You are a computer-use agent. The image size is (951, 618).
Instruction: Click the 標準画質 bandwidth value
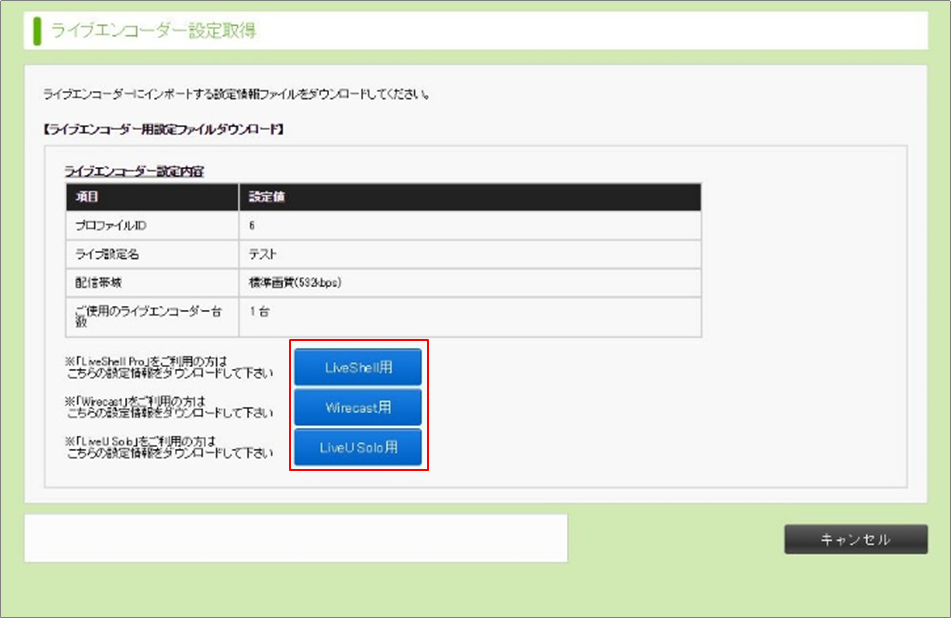click(295, 283)
